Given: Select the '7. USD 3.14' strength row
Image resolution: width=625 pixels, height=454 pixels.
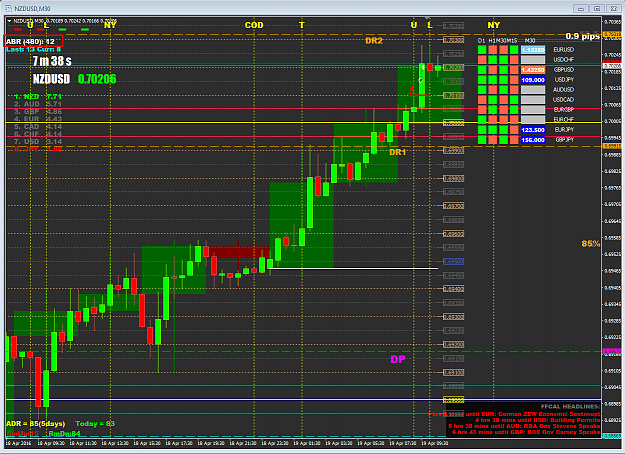Looking at the screenshot, I should click(38, 142).
